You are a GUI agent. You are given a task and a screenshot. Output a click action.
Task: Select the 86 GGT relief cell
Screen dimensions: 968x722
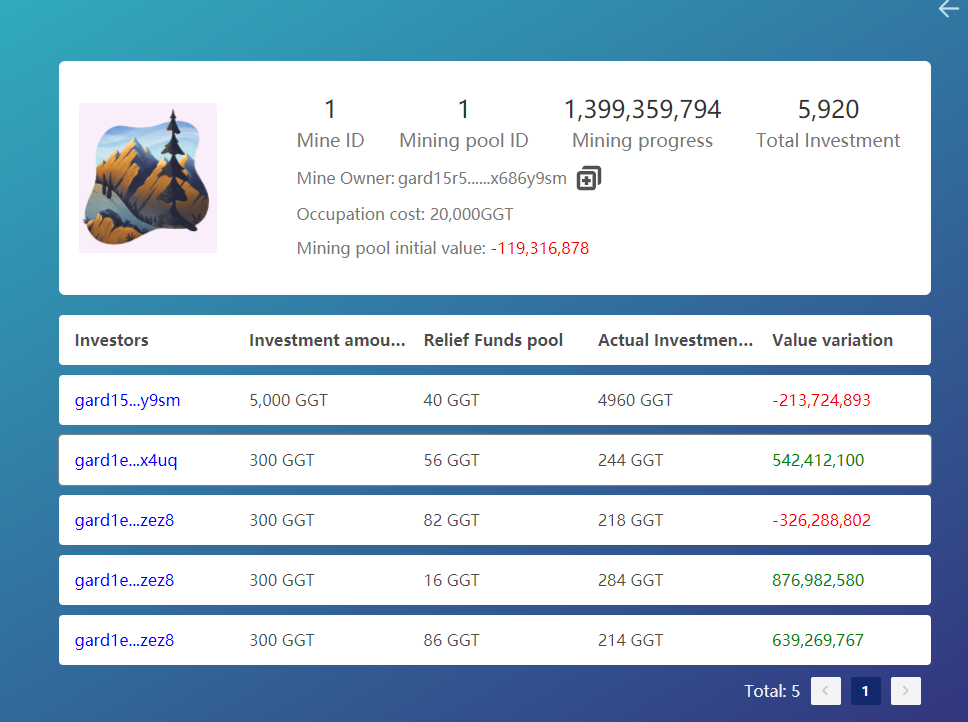pyautogui.click(x=451, y=640)
